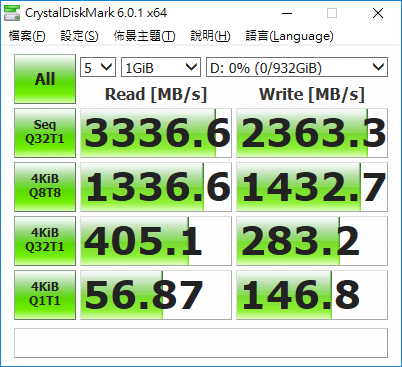The width and height of the screenshot is (402, 367).
Task: Minimize the CrystalDiskMark window
Action: [287, 13]
